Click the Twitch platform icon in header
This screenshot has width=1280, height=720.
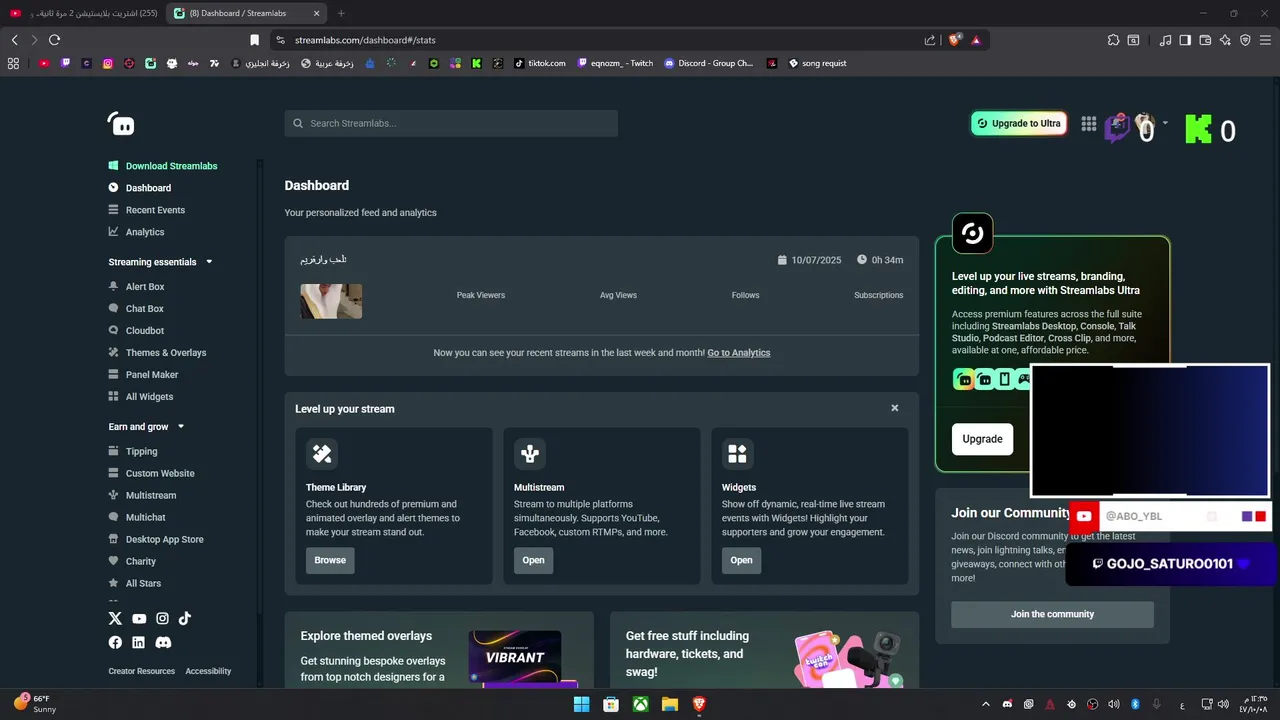[x=1117, y=128]
